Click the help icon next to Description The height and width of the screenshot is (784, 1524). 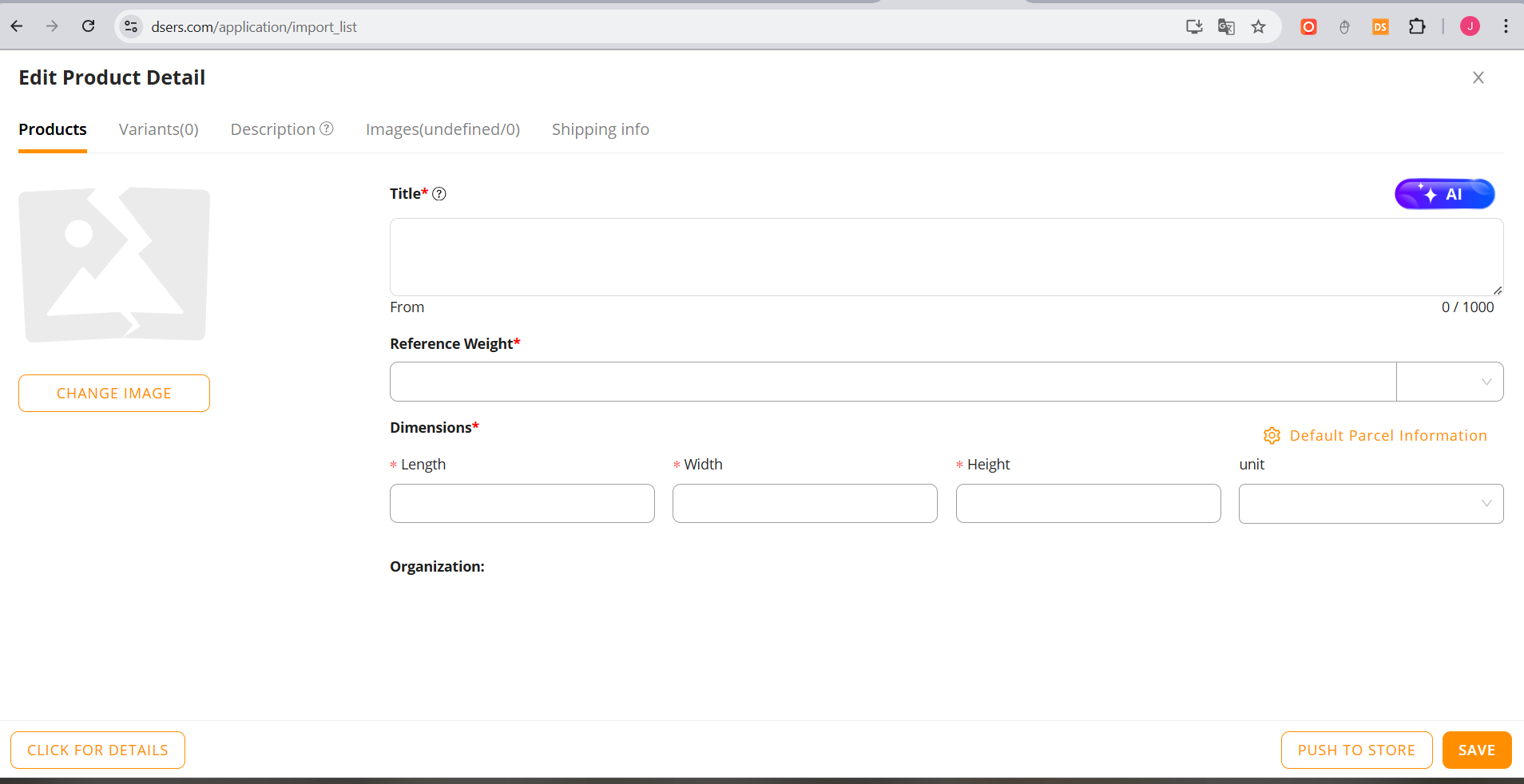point(327,129)
